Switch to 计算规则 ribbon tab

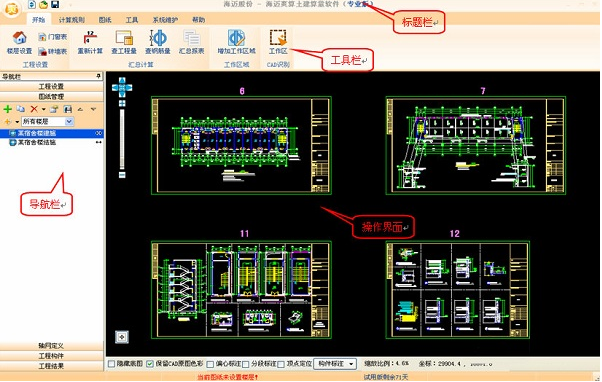[x=72, y=20]
